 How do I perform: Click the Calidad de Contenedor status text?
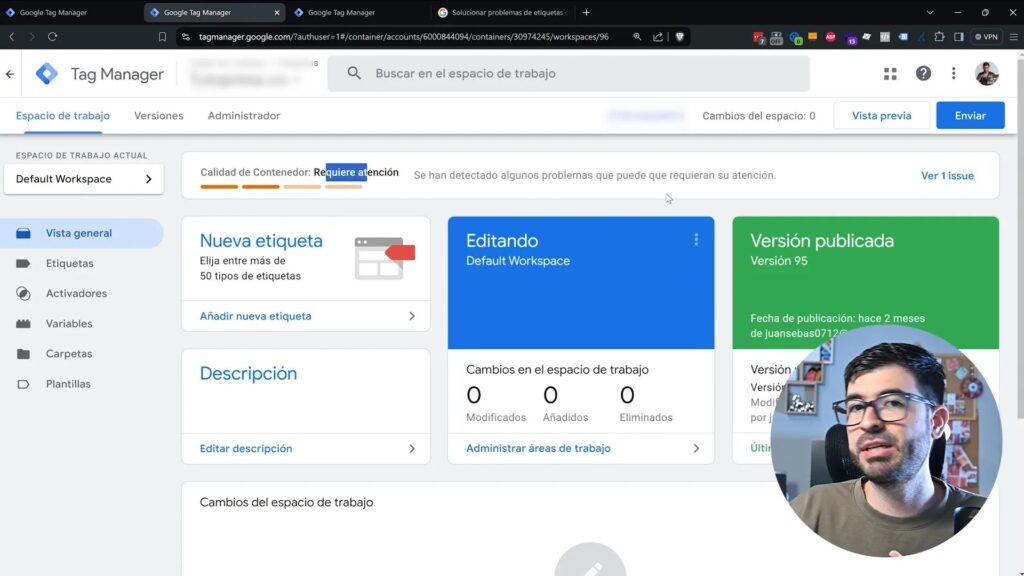click(299, 172)
